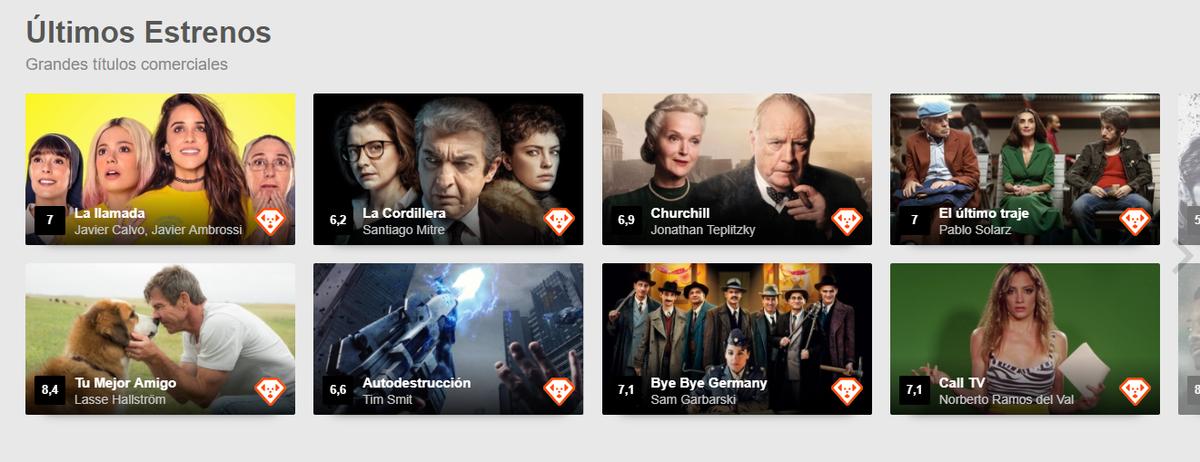Screen dimensions: 1200x462
Task: Click the orange badge icon on Autodestrucción
Action: click(559, 391)
